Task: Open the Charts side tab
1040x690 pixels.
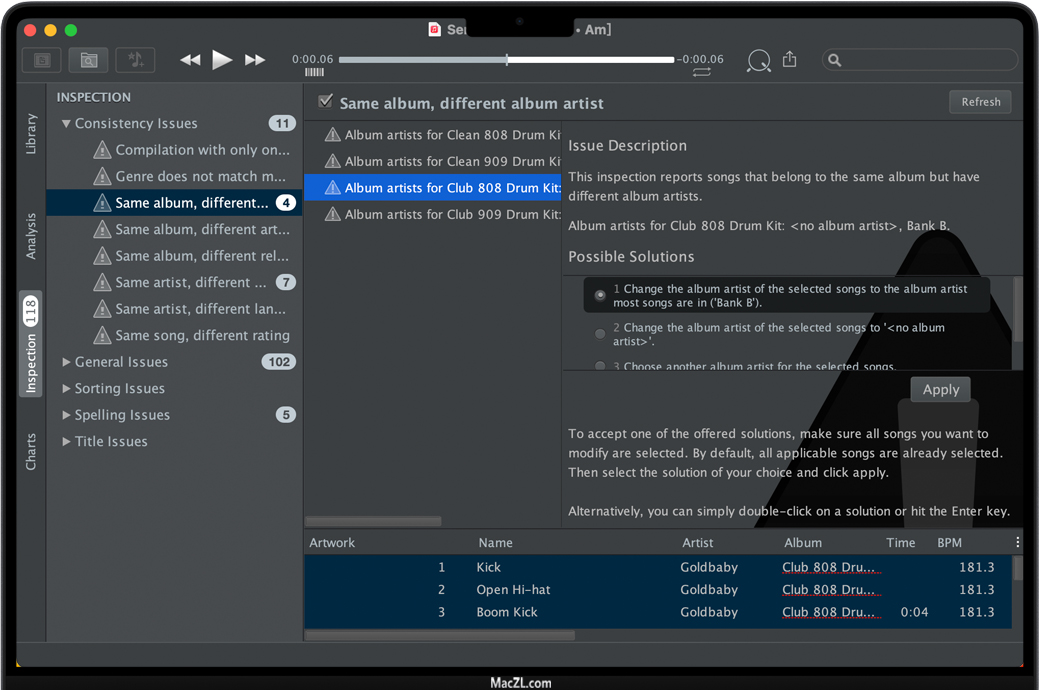Action: (31, 452)
